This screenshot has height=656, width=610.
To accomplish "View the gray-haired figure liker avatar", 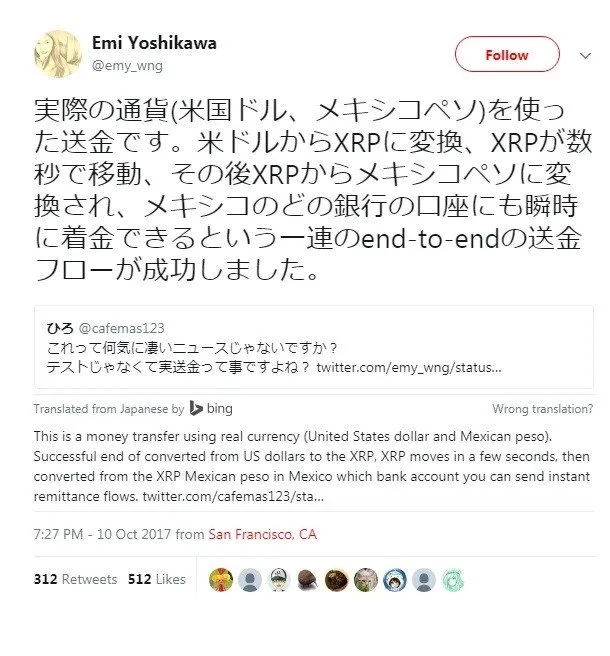I will pyautogui.click(x=366, y=580).
